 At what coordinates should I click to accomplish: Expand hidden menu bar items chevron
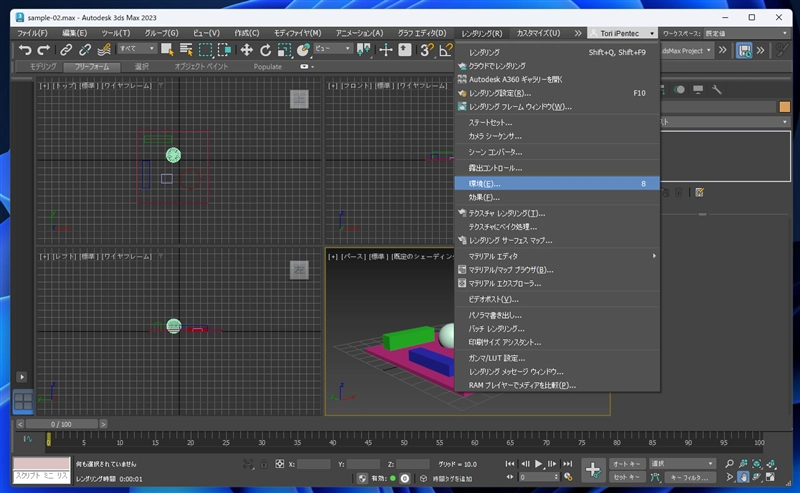(578, 33)
